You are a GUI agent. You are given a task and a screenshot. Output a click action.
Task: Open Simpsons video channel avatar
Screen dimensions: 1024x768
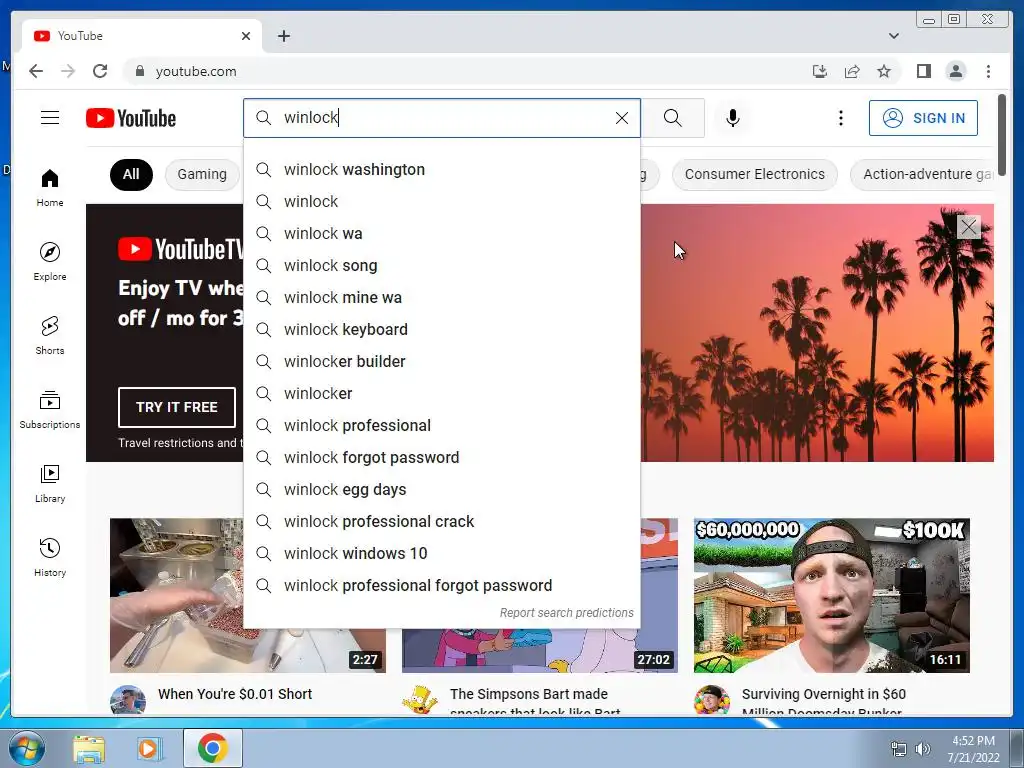click(x=419, y=700)
